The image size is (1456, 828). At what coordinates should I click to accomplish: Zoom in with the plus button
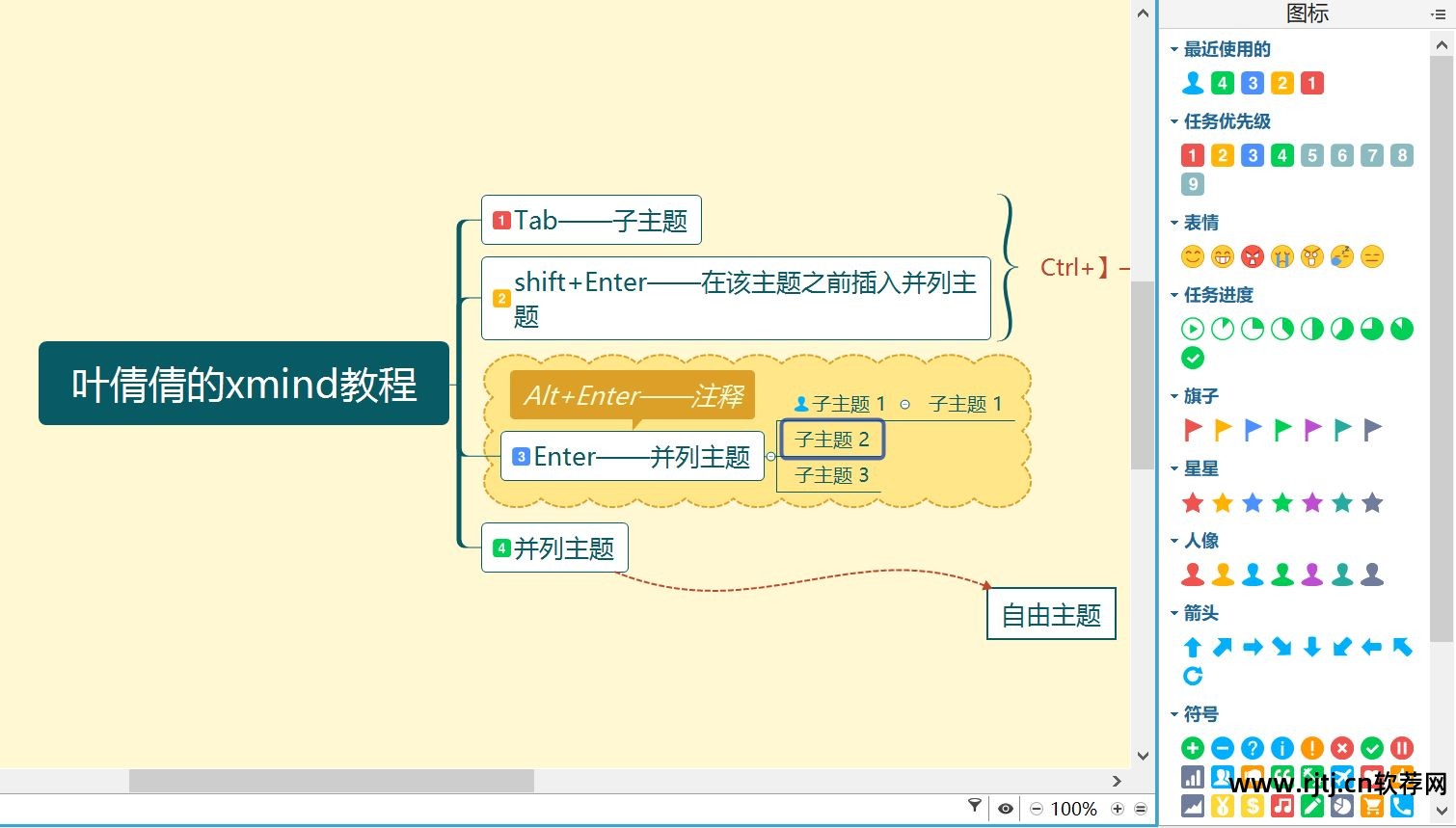1118,808
